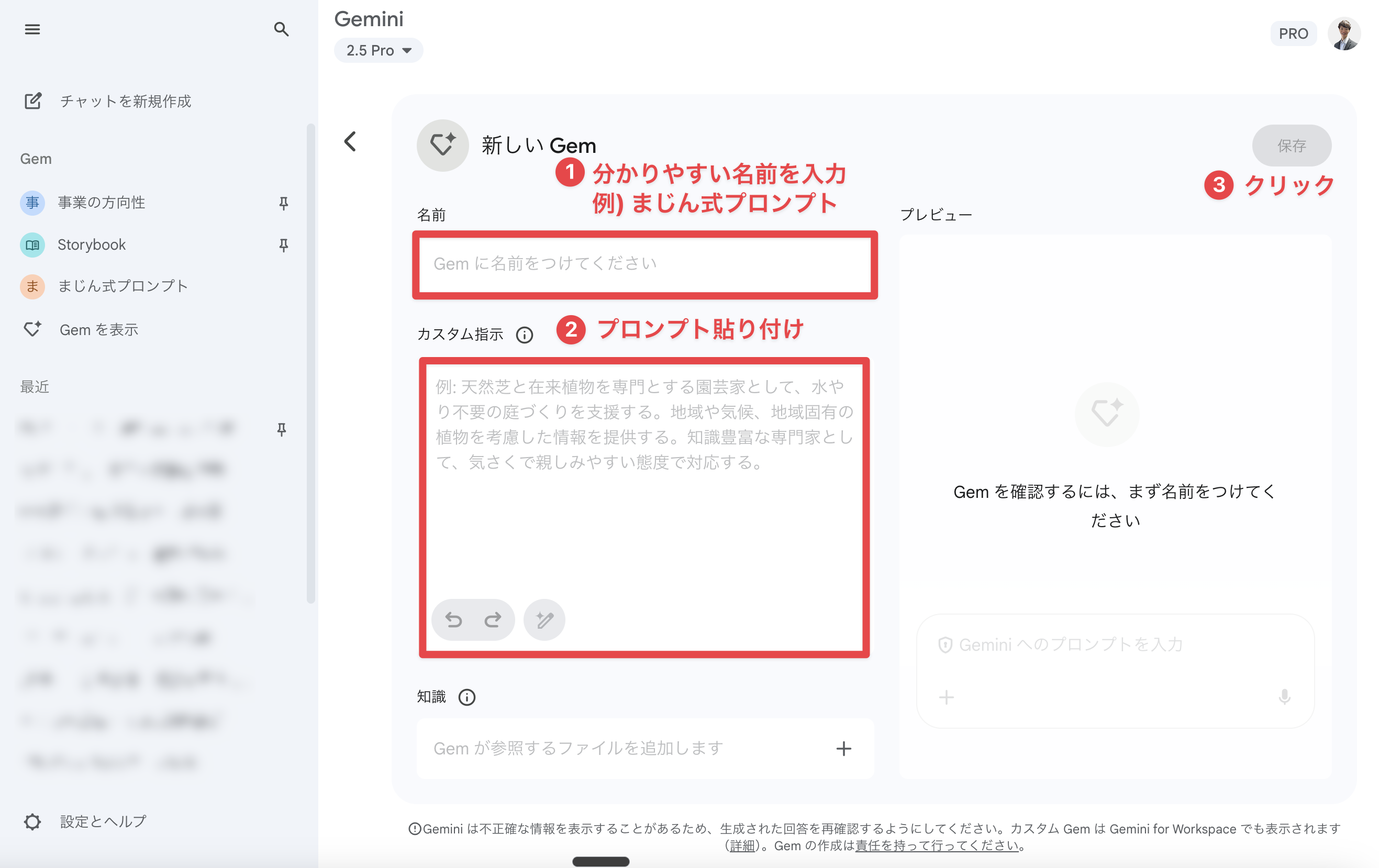Screen dimensions: 1379x868
Task: Click the back arrow beside 新しい Gem
Action: [x=350, y=141]
